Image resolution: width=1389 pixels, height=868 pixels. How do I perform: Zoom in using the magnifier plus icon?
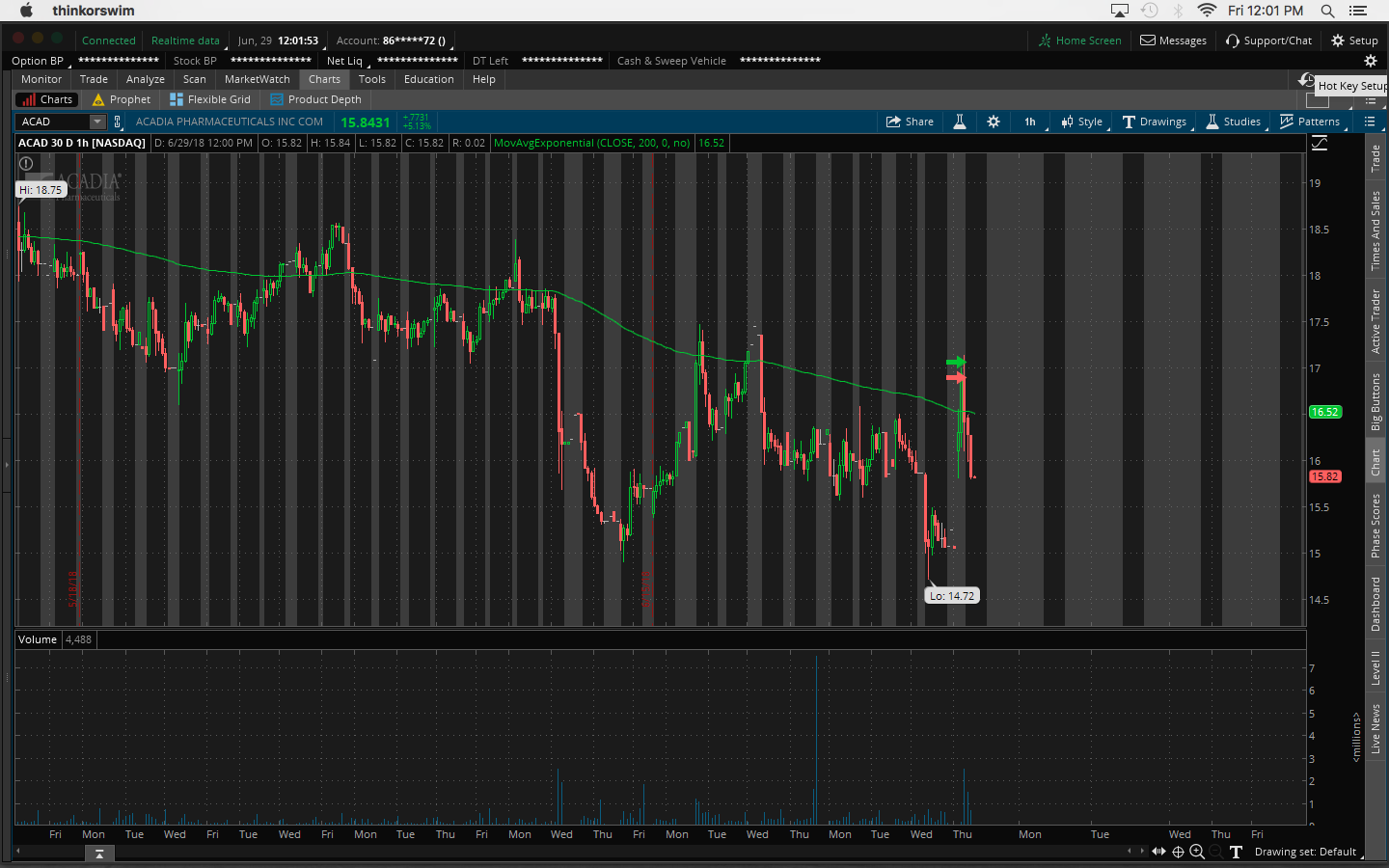coord(1197,852)
